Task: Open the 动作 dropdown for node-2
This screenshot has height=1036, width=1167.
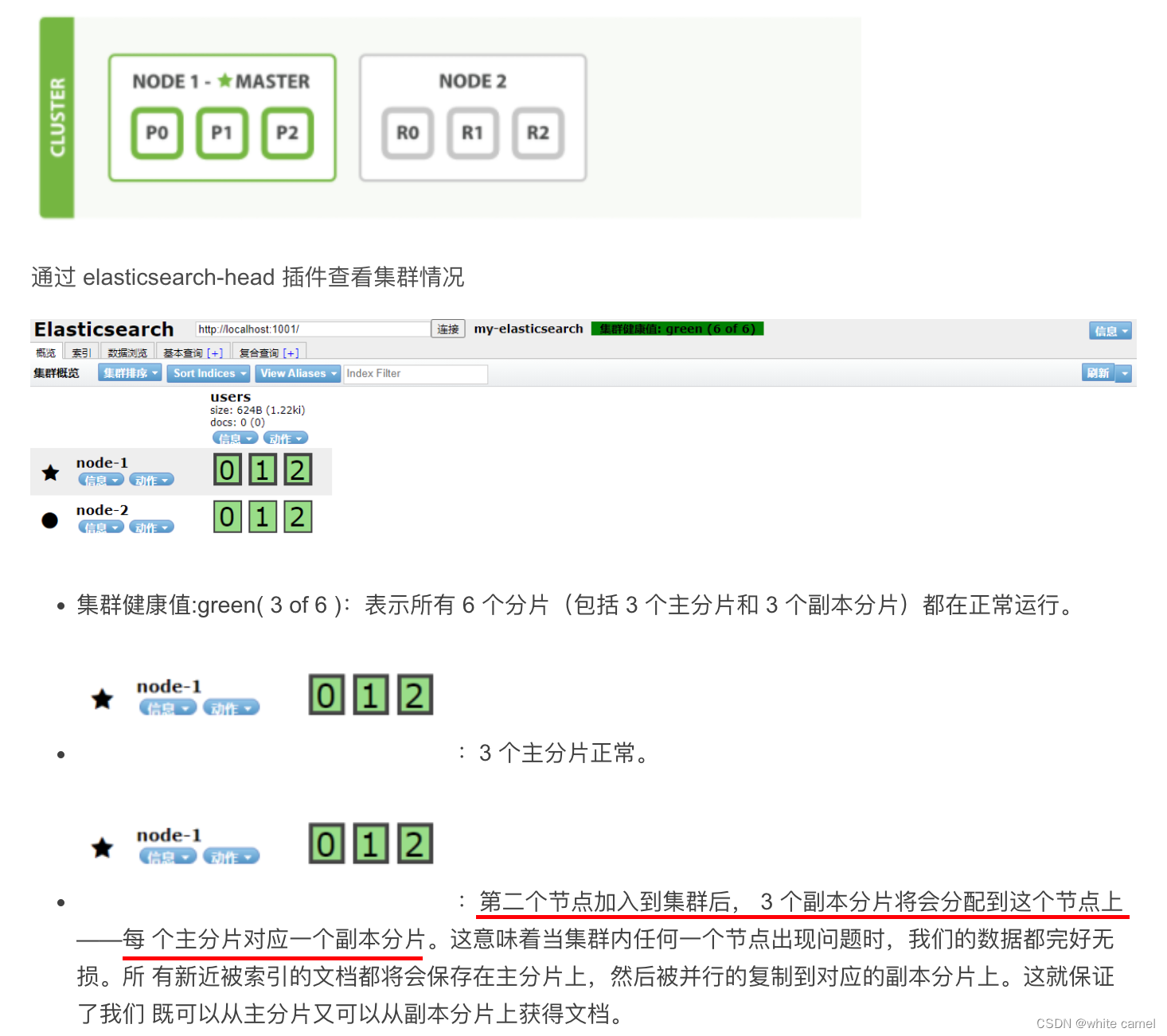Action: pyautogui.click(x=151, y=527)
